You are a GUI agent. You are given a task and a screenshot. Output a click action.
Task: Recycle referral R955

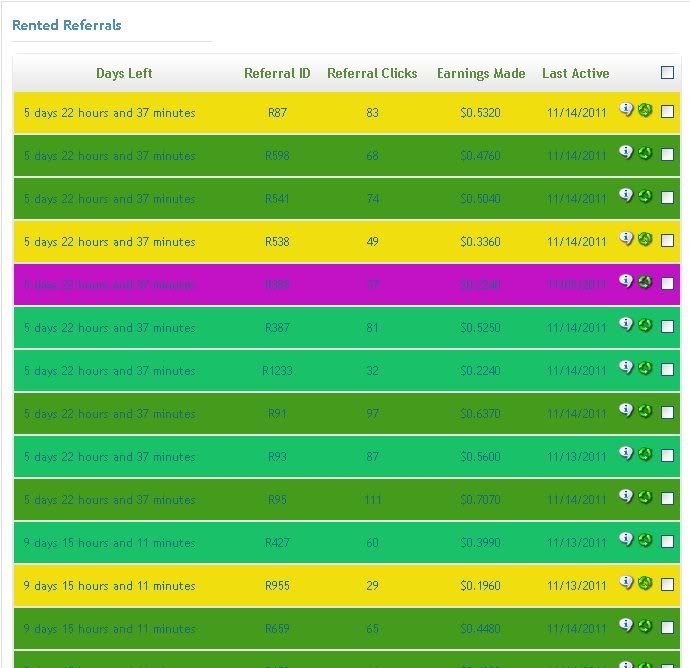tap(645, 583)
